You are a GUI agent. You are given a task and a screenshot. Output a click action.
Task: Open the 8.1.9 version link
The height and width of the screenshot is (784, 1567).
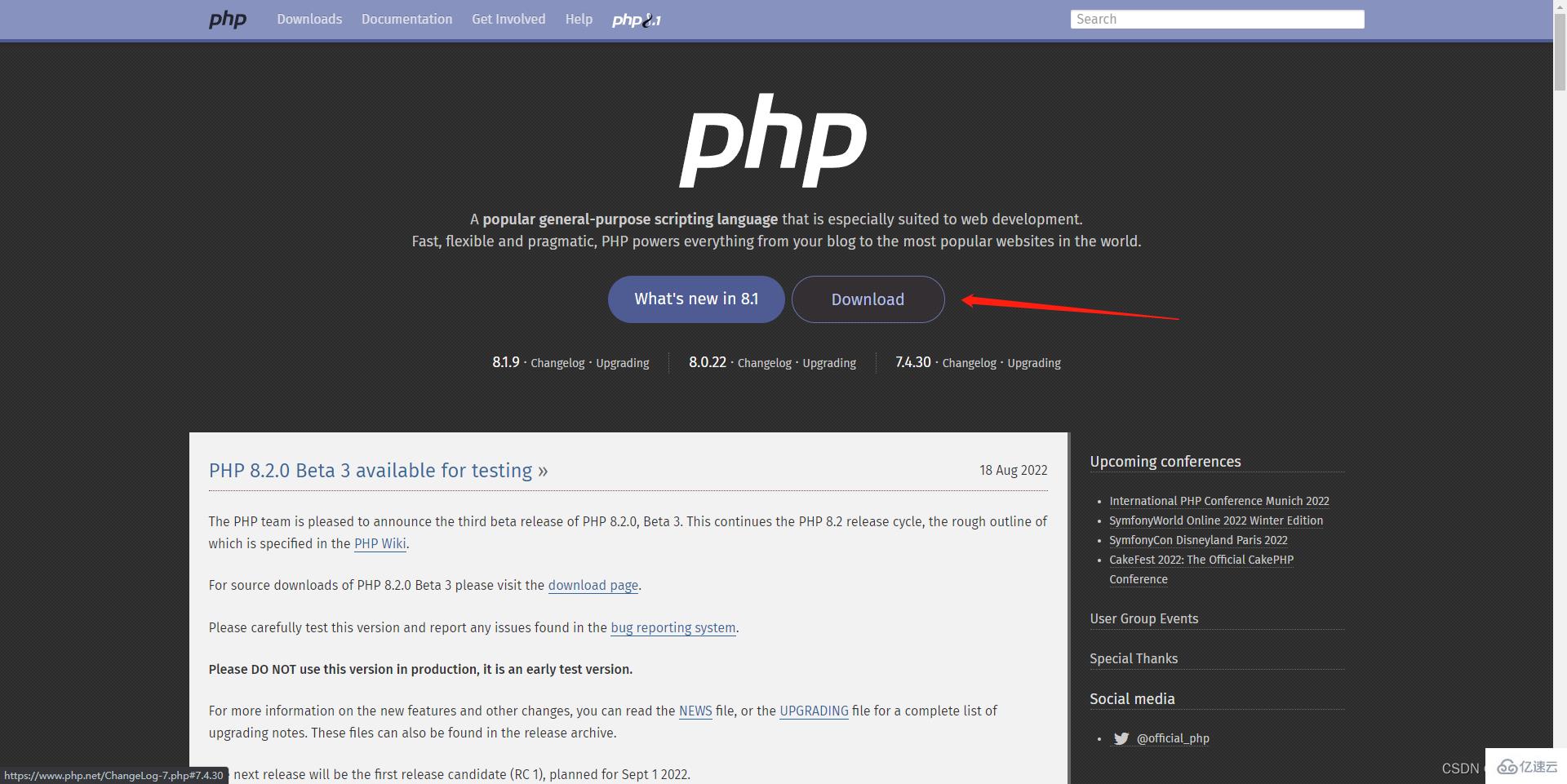[506, 362]
